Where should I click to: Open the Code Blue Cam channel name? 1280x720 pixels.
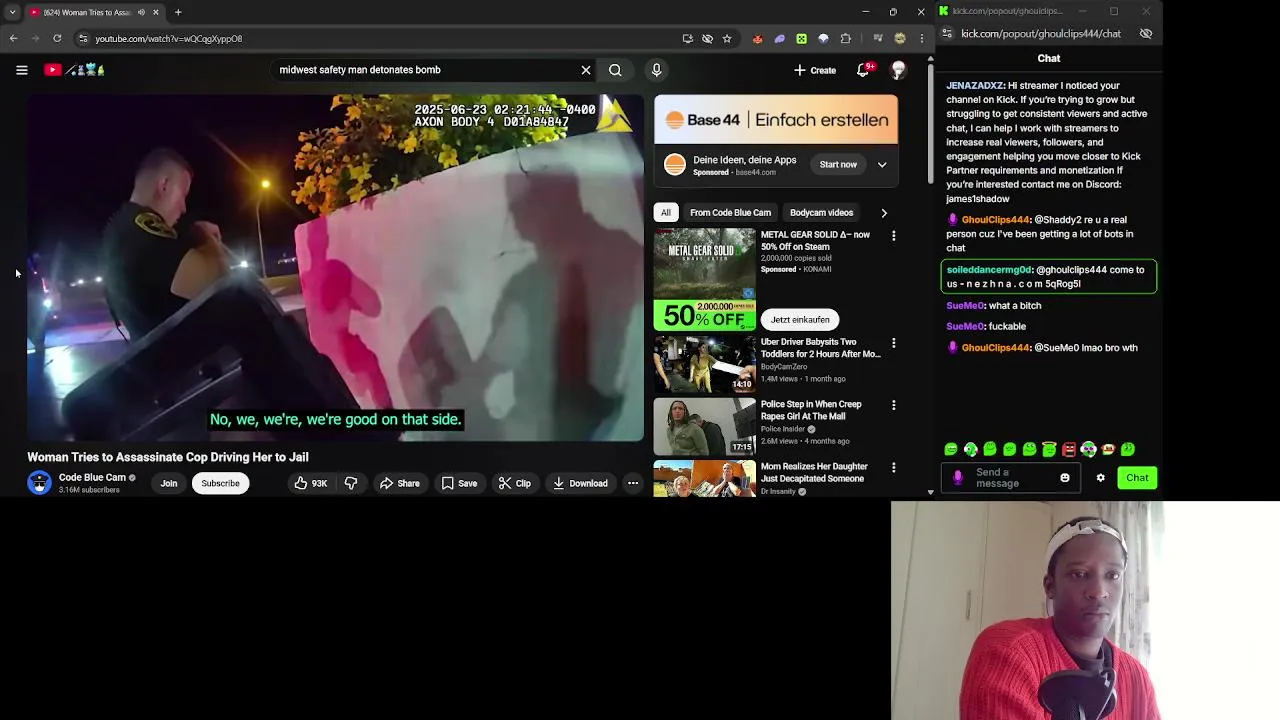tap(92, 477)
